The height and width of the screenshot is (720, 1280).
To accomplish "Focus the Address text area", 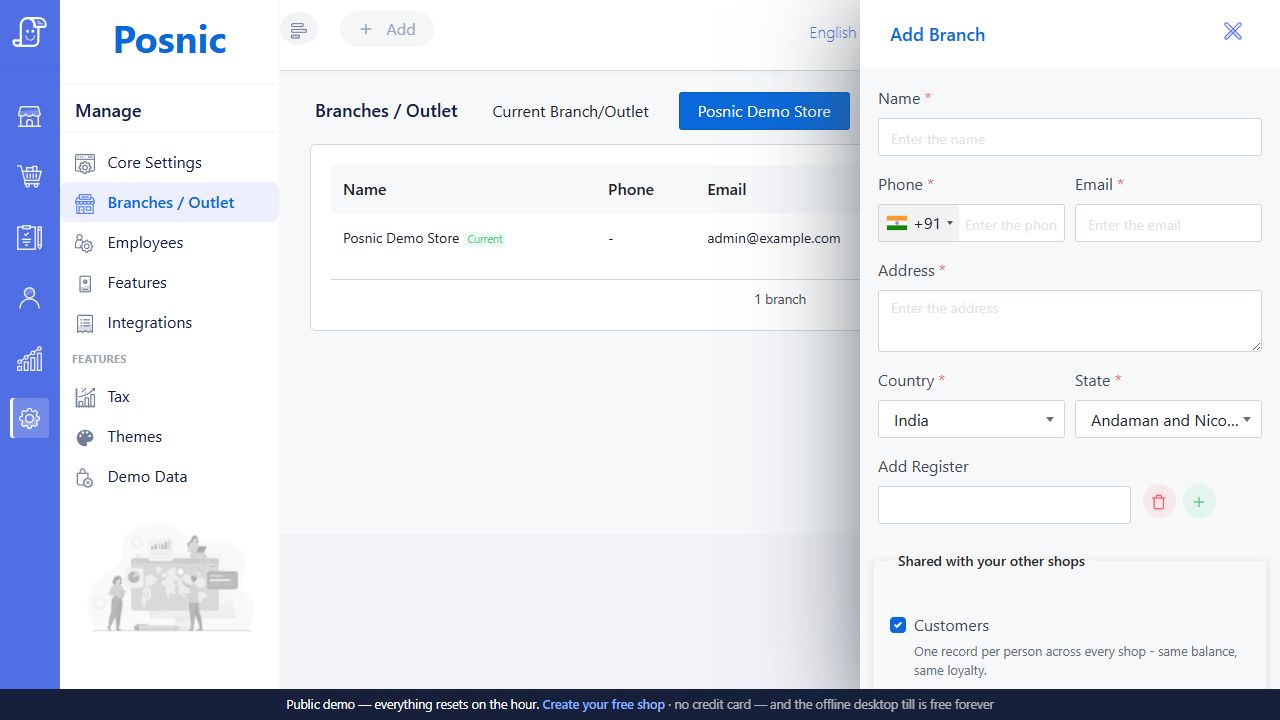I will tap(1069, 321).
